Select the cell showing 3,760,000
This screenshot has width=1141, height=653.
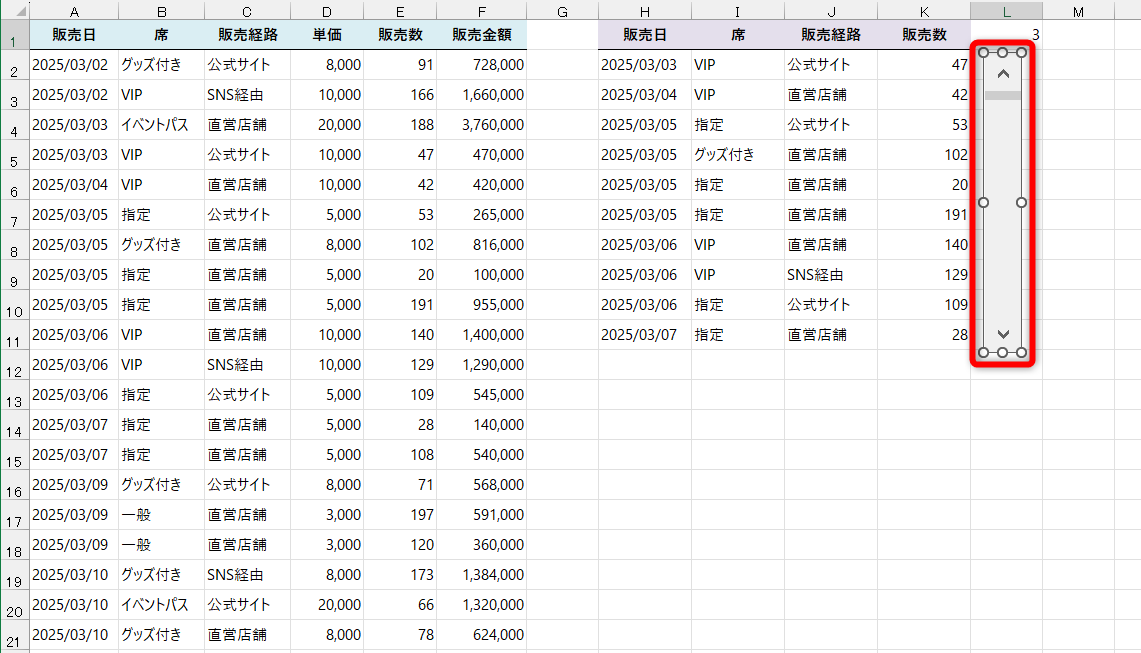481,124
